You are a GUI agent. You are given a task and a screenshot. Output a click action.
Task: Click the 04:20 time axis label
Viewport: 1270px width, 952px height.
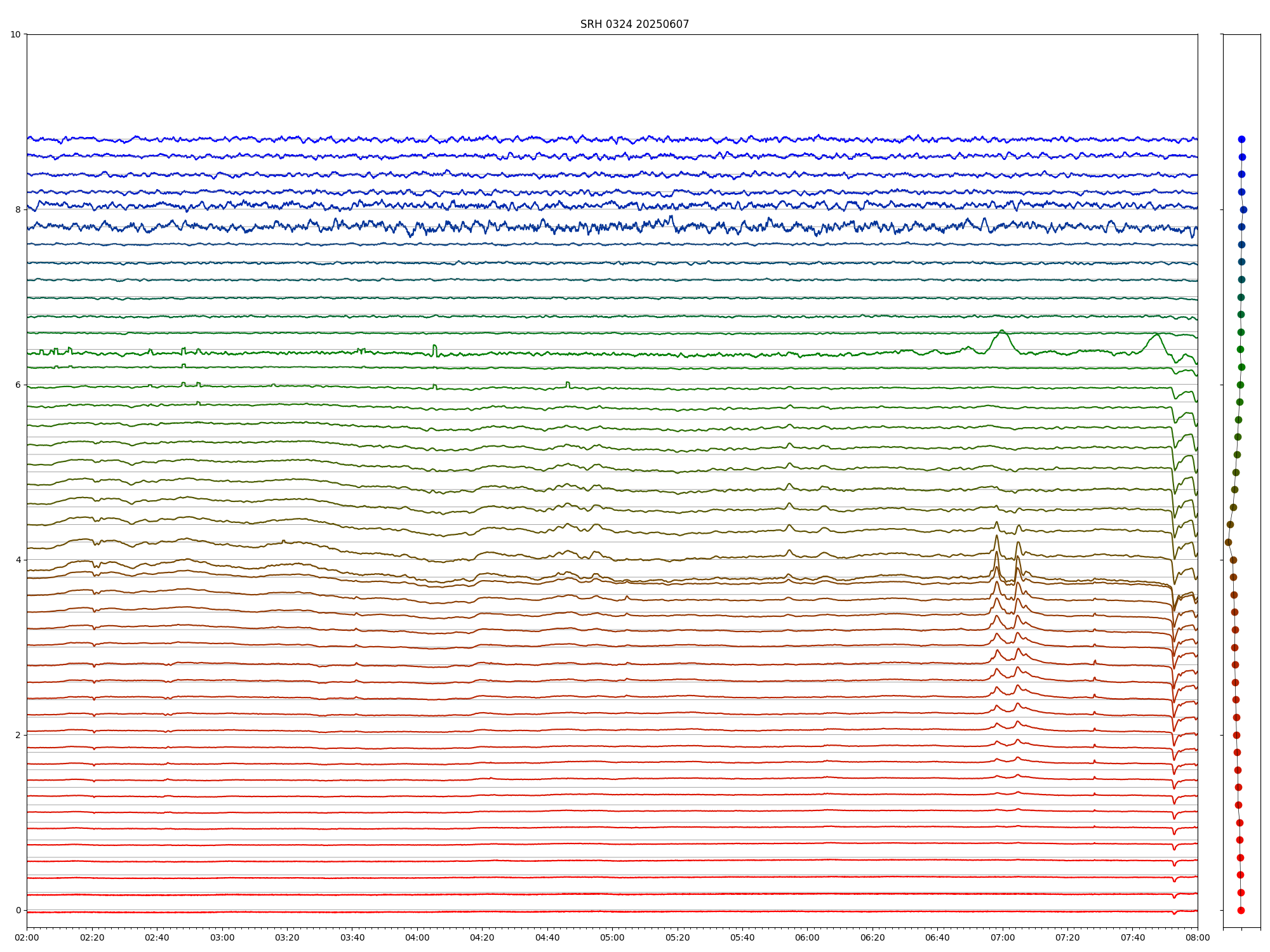(x=482, y=937)
